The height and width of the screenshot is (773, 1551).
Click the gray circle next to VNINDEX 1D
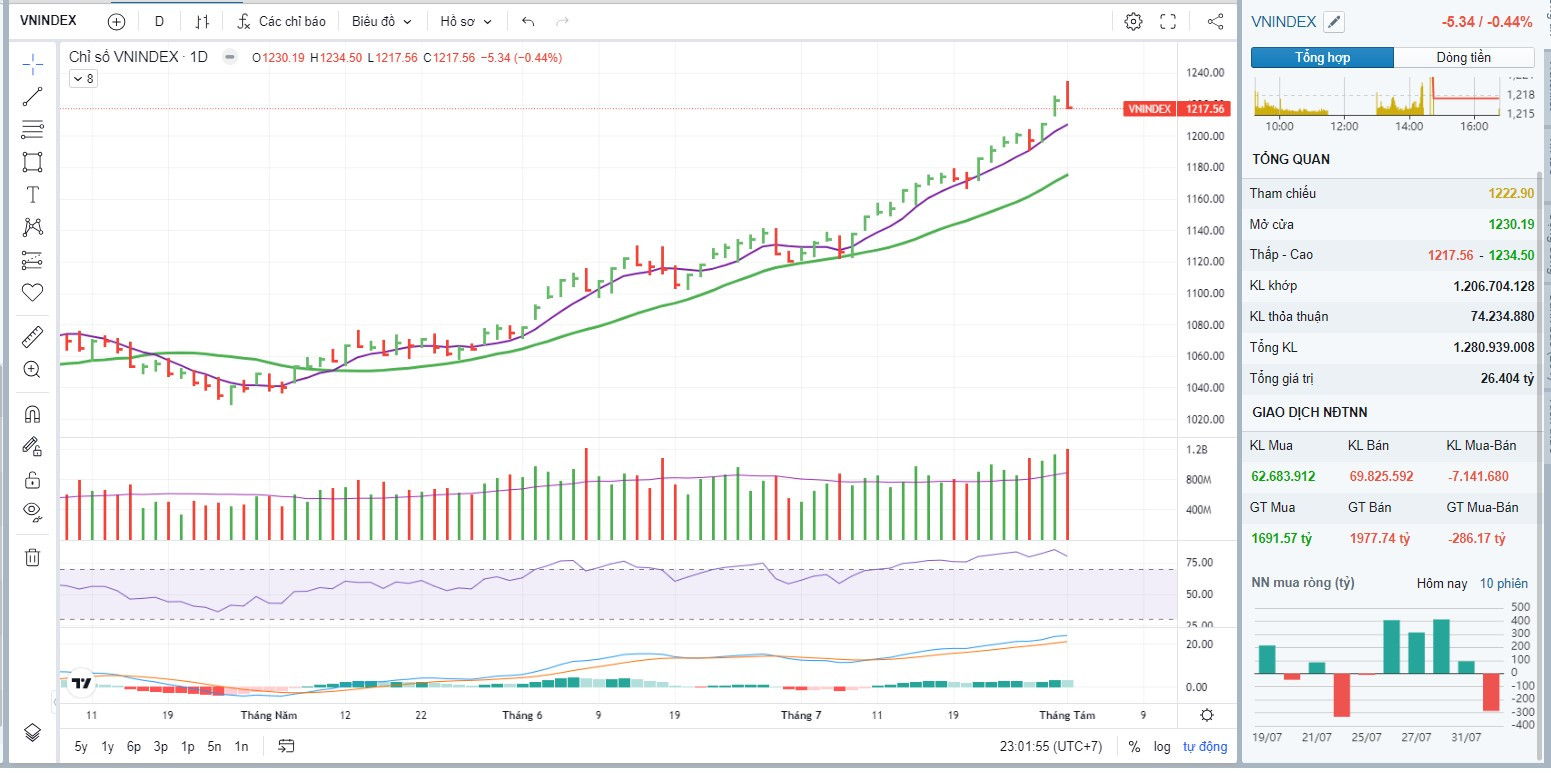click(230, 57)
